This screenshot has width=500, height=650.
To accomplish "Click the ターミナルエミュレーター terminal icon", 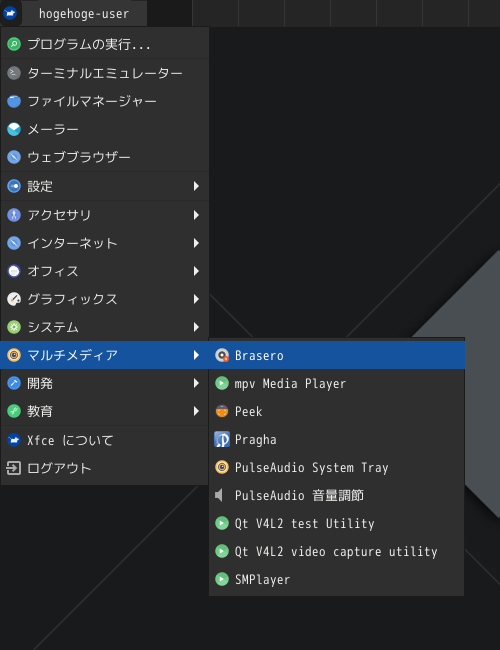I will coord(14,73).
